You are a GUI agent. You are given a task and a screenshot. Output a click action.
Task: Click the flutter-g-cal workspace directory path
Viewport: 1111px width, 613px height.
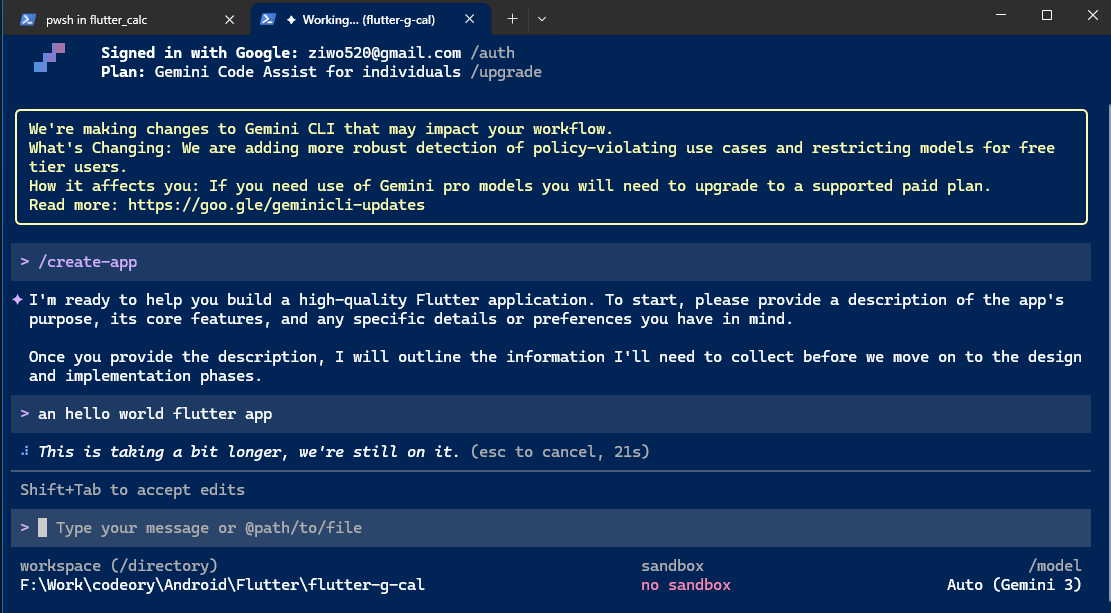point(222,585)
